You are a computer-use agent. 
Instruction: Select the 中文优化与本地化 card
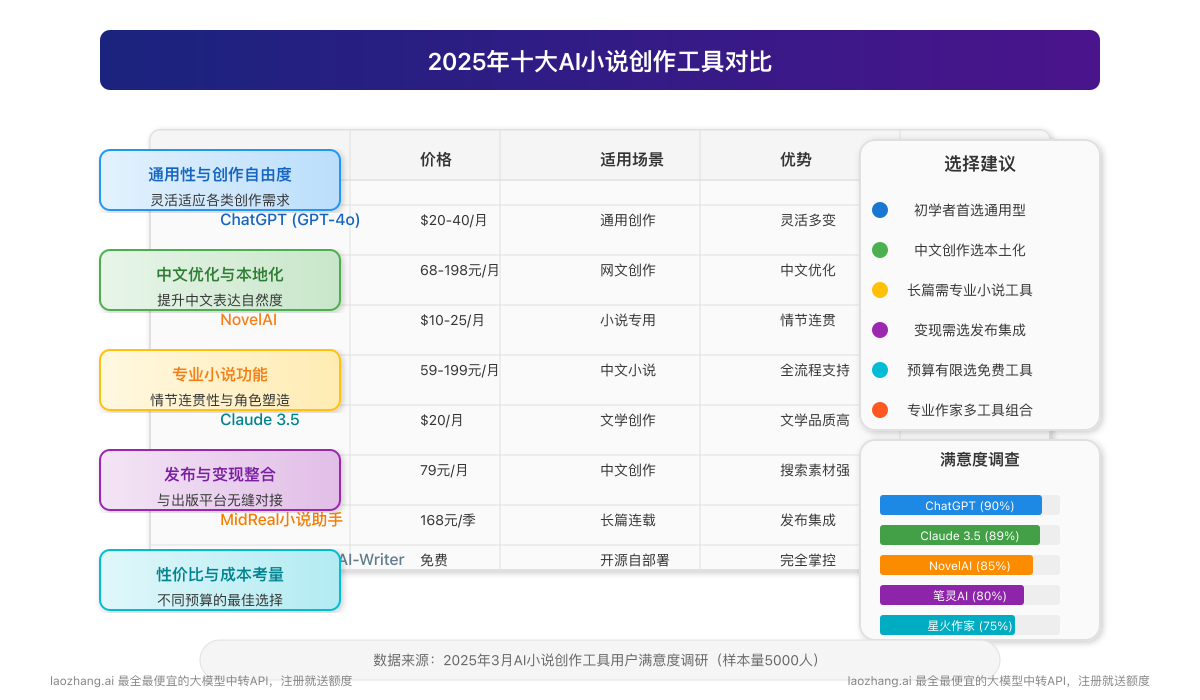(x=220, y=280)
